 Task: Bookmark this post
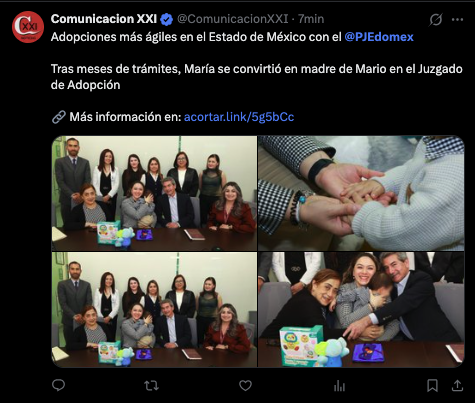tap(432, 386)
